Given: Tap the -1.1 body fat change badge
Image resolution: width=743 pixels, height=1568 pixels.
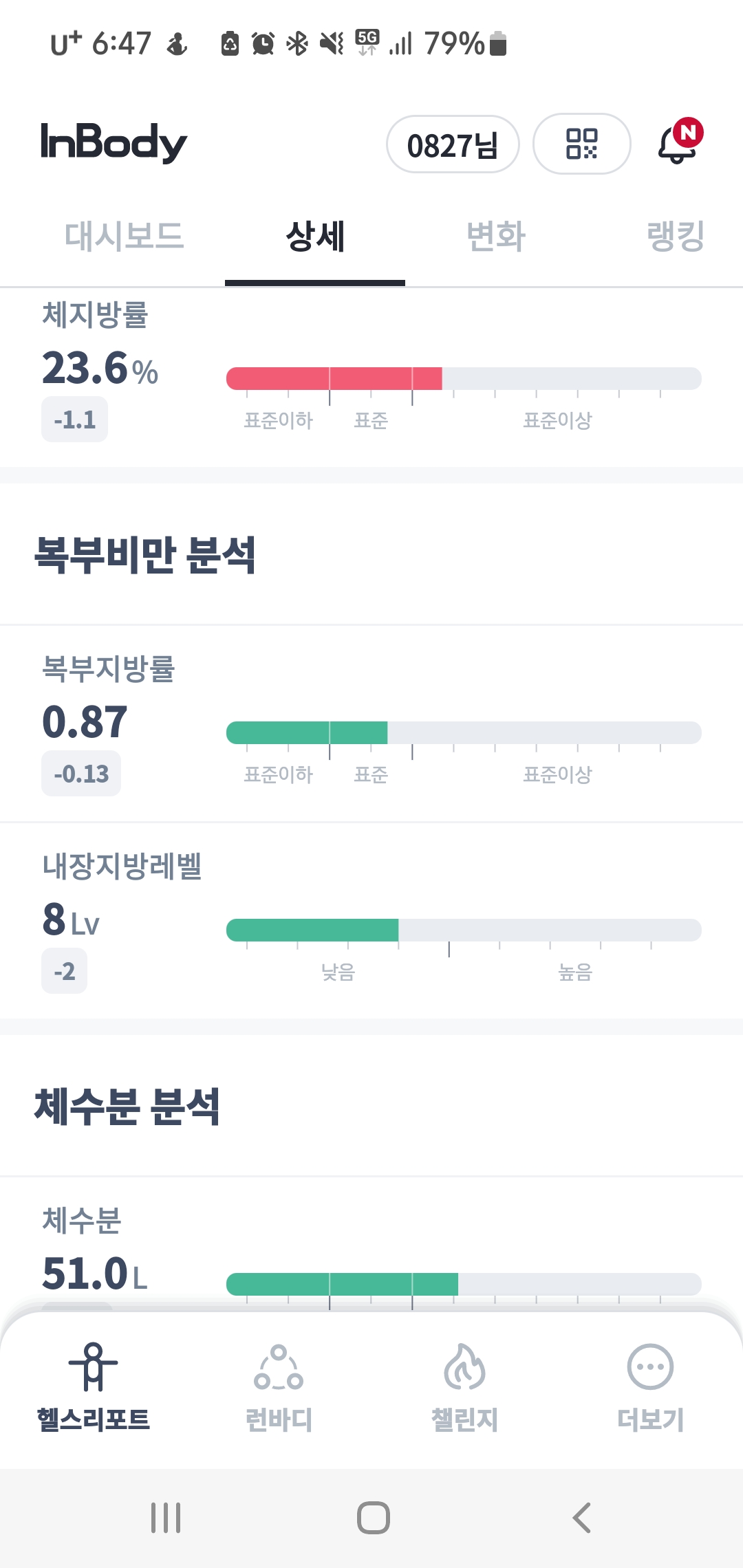Looking at the screenshot, I should pyautogui.click(x=74, y=420).
